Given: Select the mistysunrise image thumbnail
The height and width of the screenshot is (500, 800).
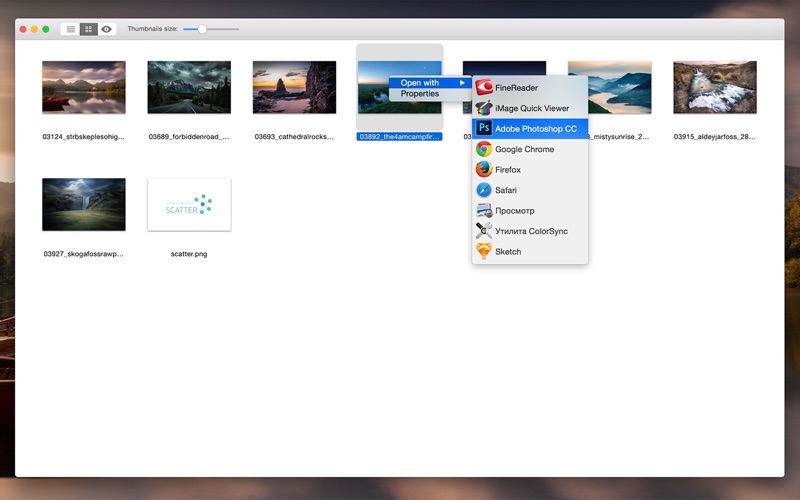Looking at the screenshot, I should [620, 87].
